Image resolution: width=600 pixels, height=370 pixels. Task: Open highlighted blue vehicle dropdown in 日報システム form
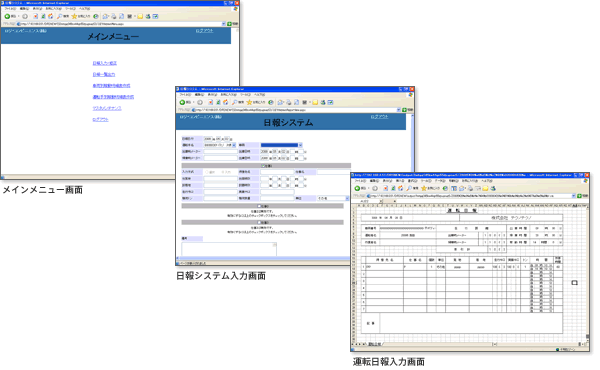coord(300,145)
